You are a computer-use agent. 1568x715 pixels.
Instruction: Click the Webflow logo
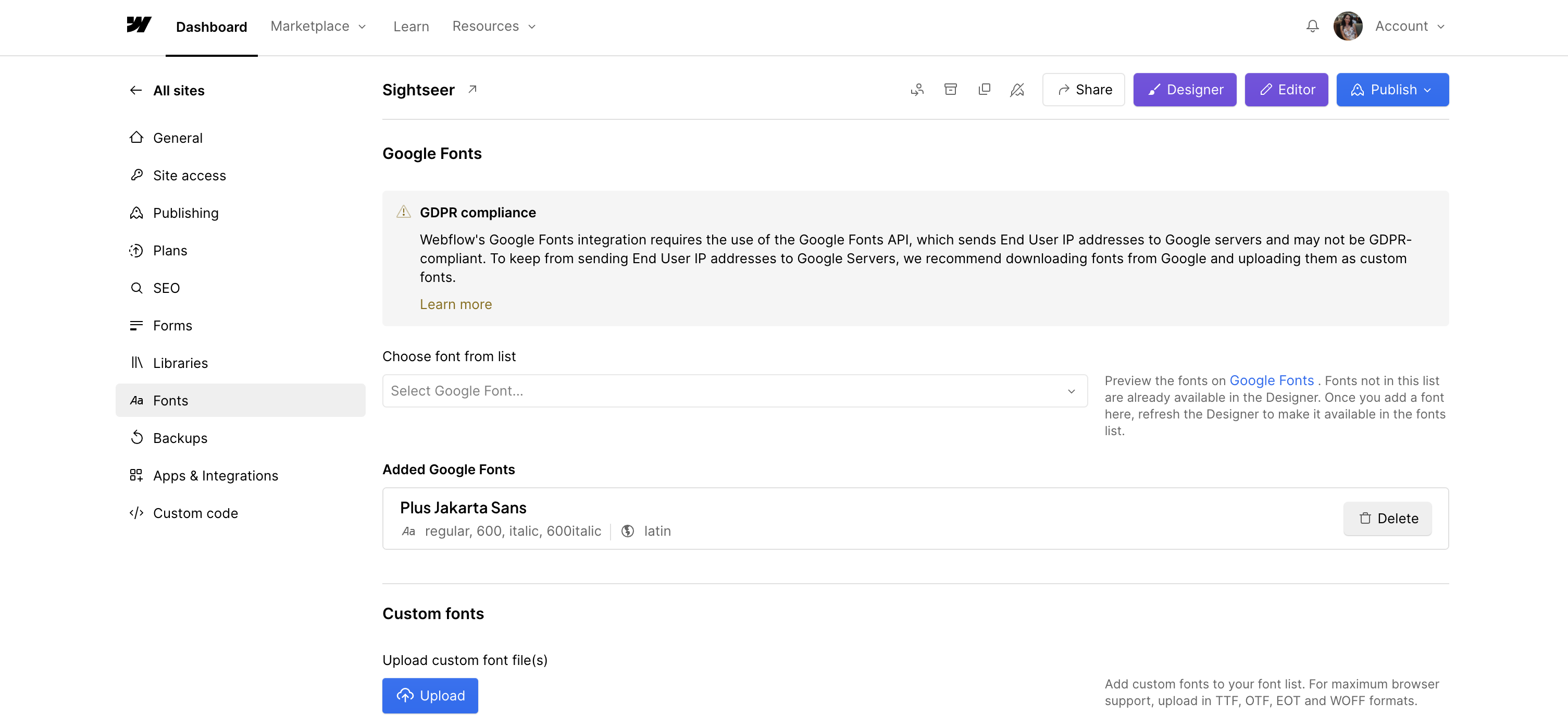139,25
